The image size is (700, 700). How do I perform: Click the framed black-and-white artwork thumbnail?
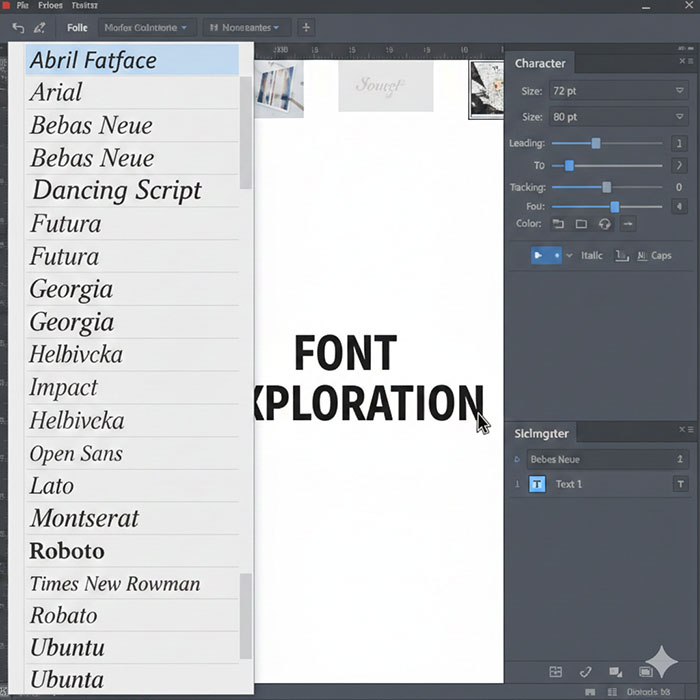coord(486,90)
